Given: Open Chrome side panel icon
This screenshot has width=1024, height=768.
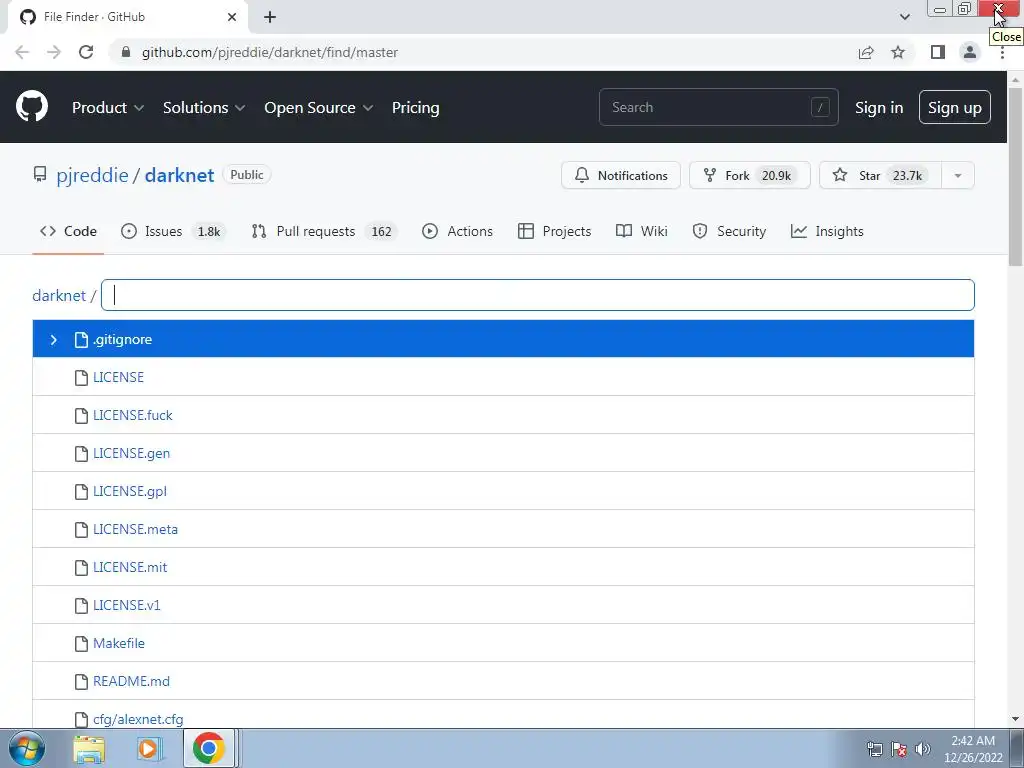Looking at the screenshot, I should [938, 52].
